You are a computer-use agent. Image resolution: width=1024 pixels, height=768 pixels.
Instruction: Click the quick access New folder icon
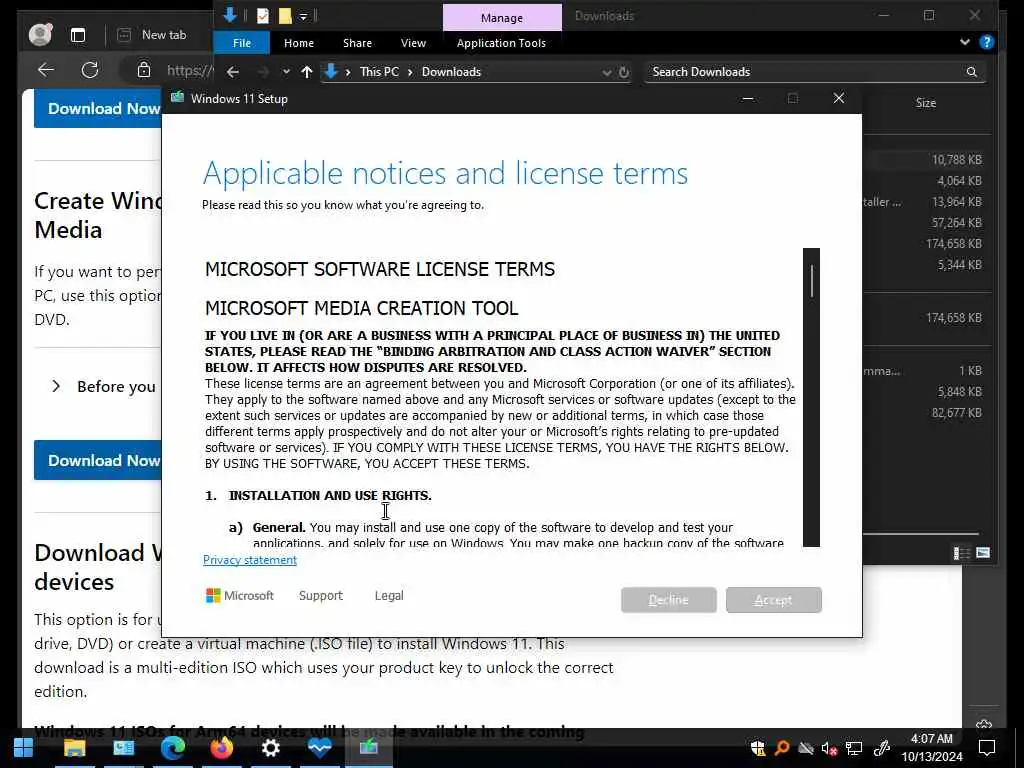[285, 16]
